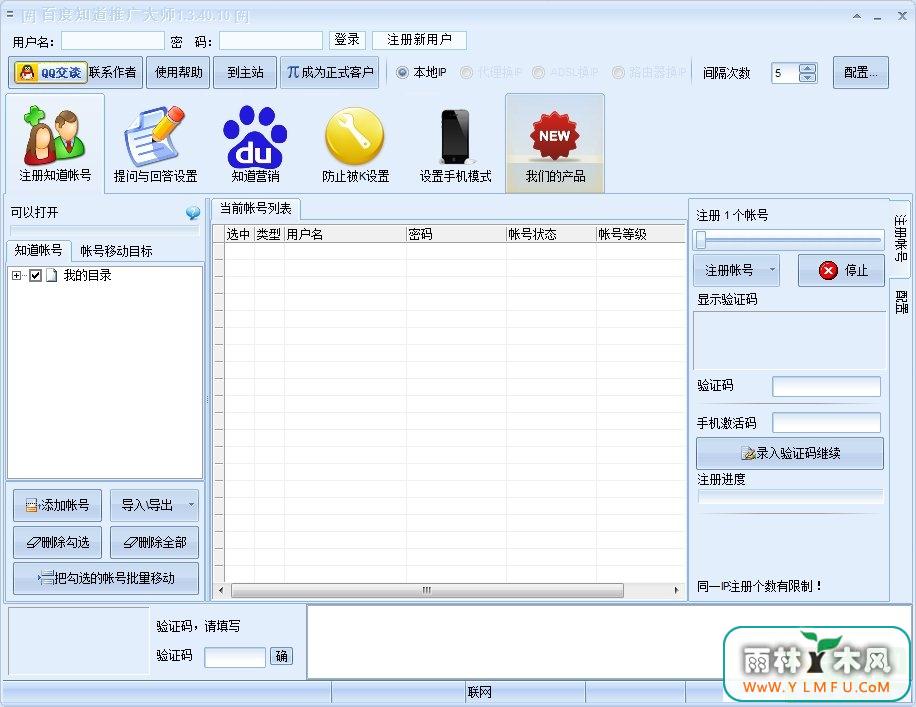Click the 联网 status bar entry

click(x=479, y=692)
